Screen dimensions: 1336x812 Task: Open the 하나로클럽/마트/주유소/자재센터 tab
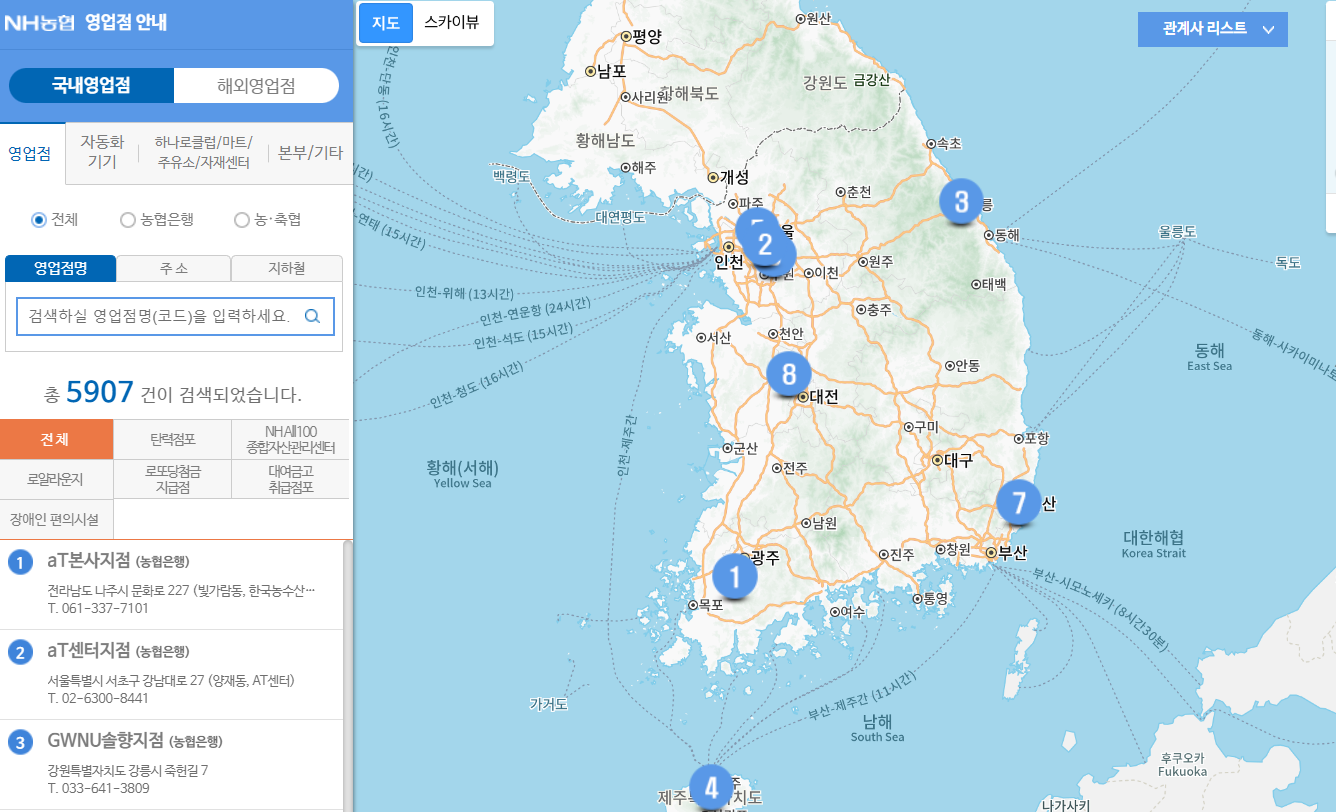(203, 153)
